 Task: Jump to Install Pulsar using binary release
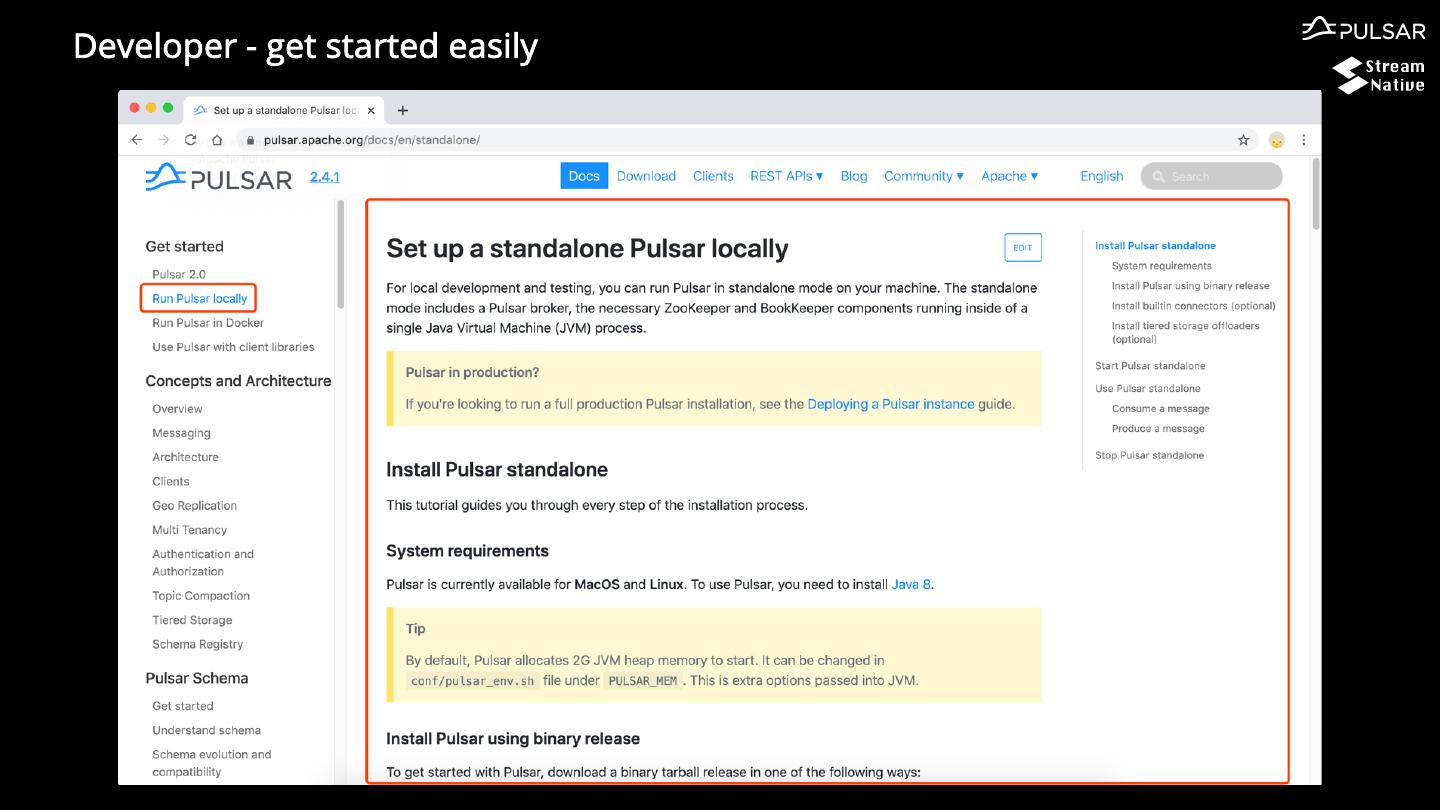point(1190,286)
